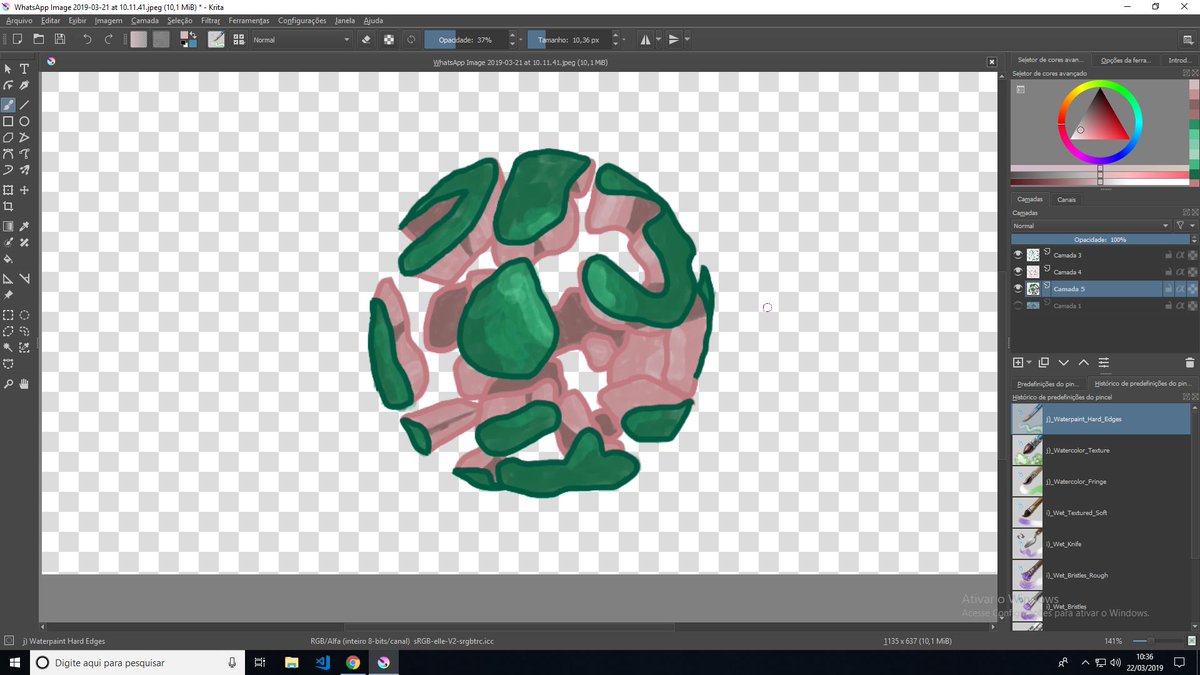Choose the Zoom magnifier tool
The width and height of the screenshot is (1200, 675).
[8, 383]
